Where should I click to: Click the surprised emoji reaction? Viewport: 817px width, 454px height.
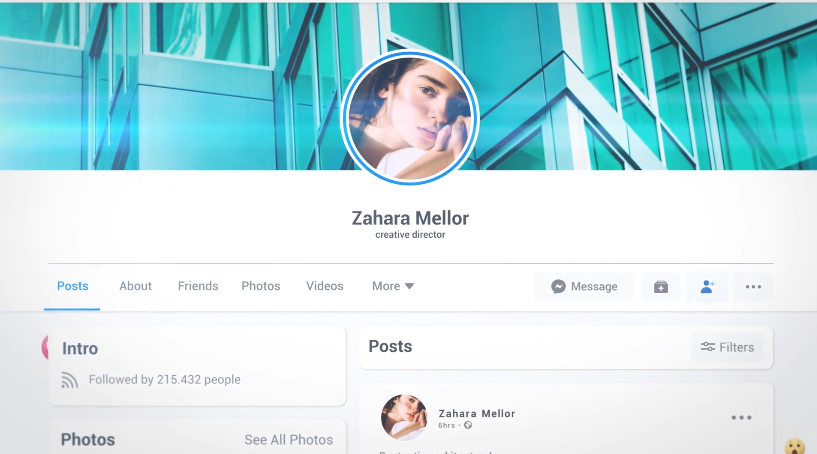click(x=795, y=447)
